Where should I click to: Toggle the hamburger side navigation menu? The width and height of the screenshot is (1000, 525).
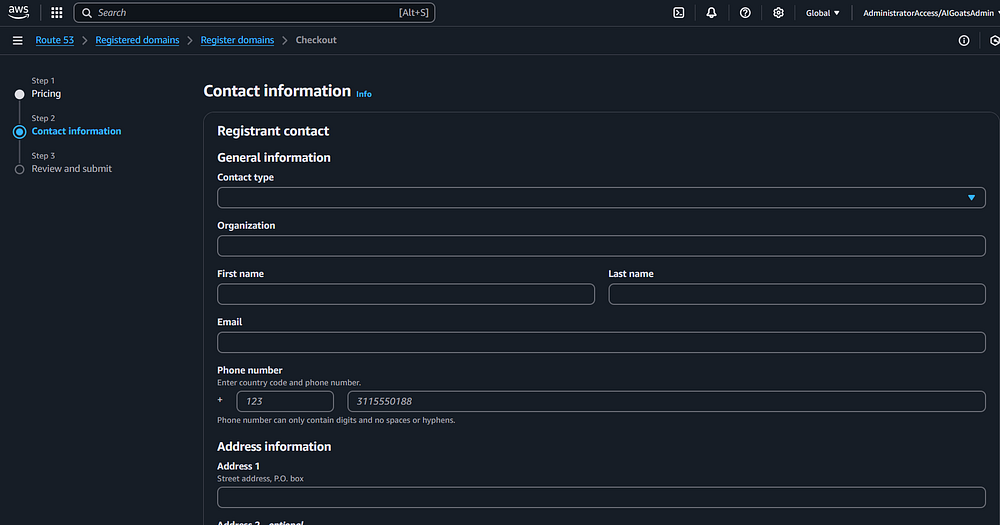pos(17,40)
